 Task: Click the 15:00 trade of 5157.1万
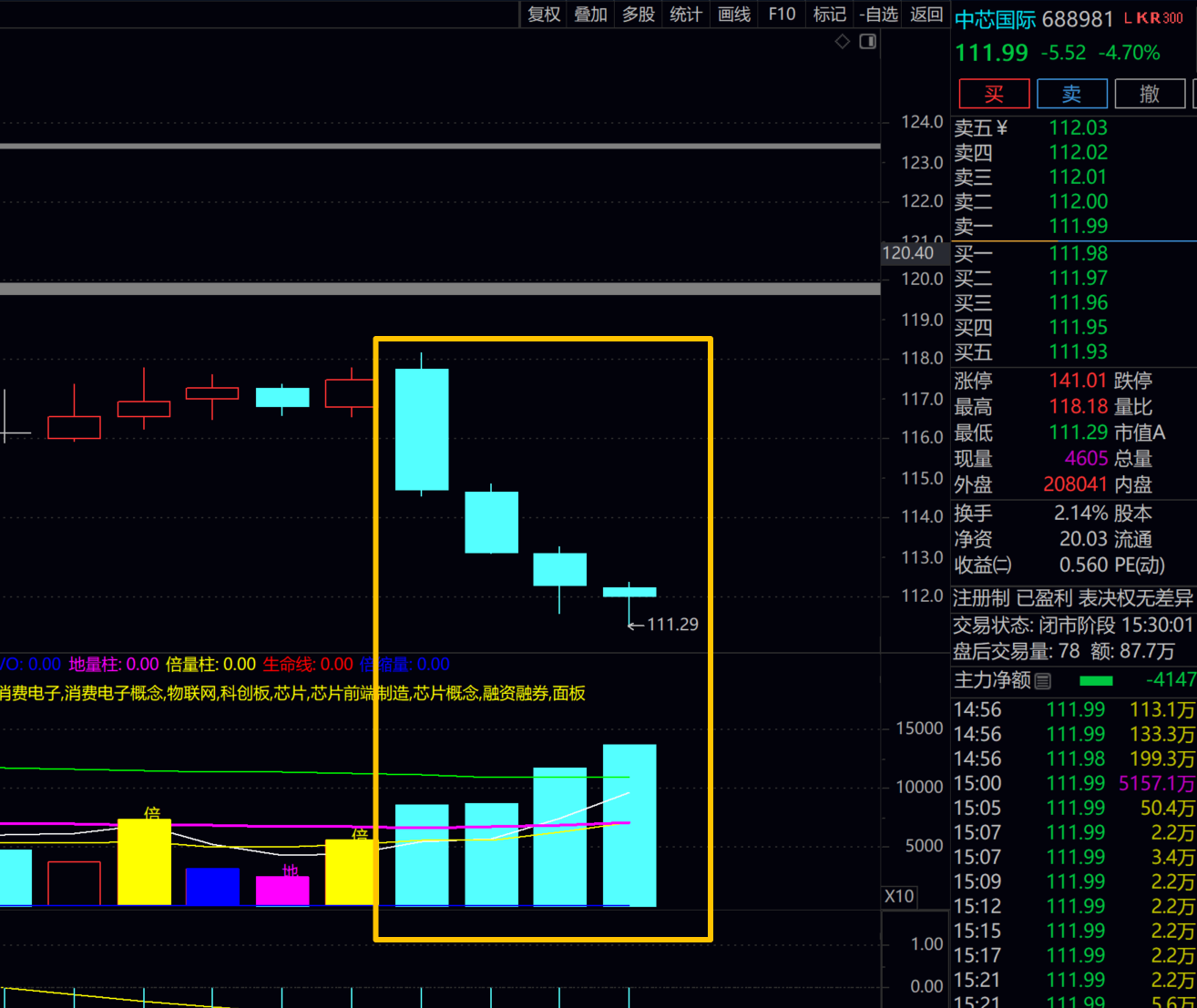(x=1074, y=783)
